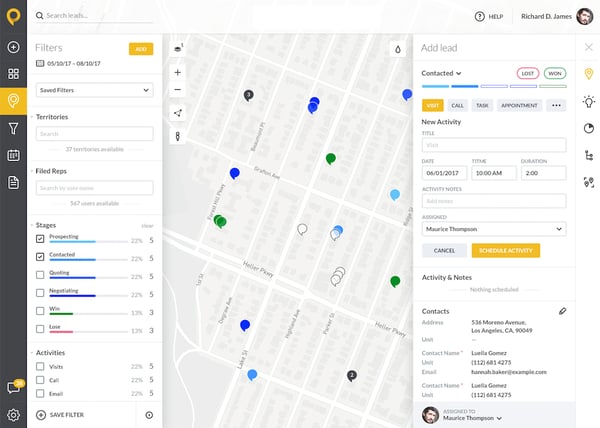Toggle the heat map droplet icon
The image size is (600, 428).
pyautogui.click(x=398, y=49)
